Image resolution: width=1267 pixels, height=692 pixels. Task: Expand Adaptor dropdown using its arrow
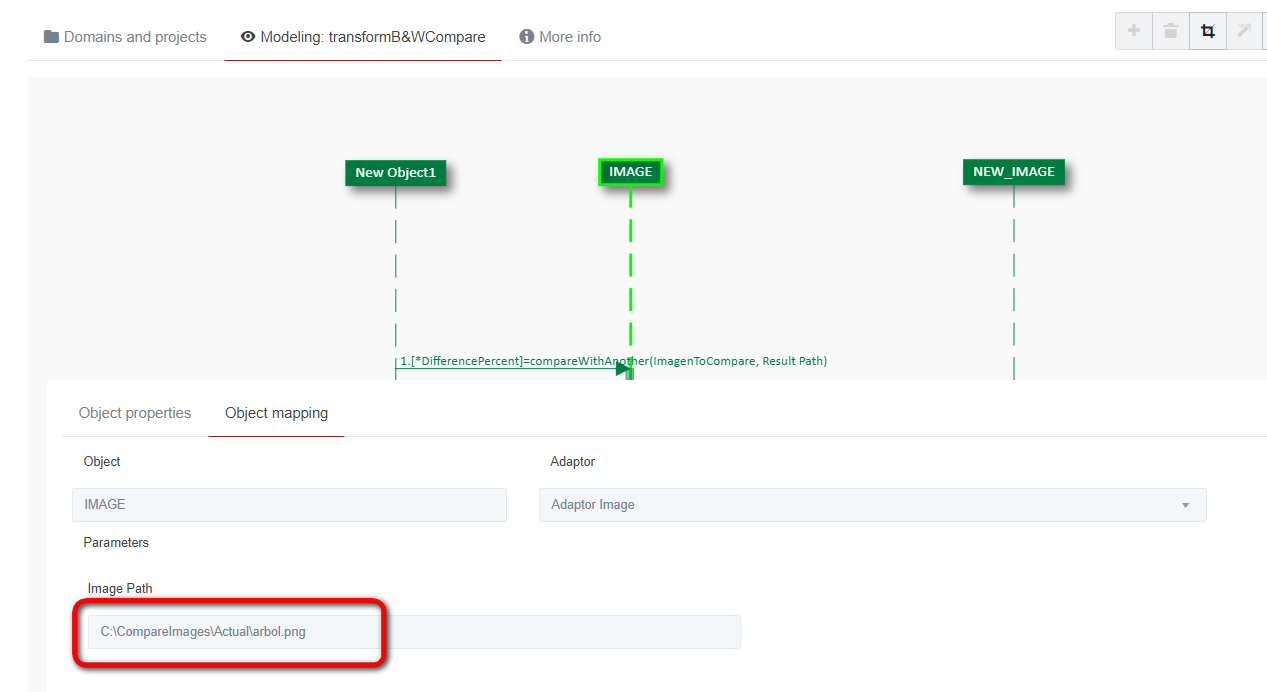coord(1185,505)
